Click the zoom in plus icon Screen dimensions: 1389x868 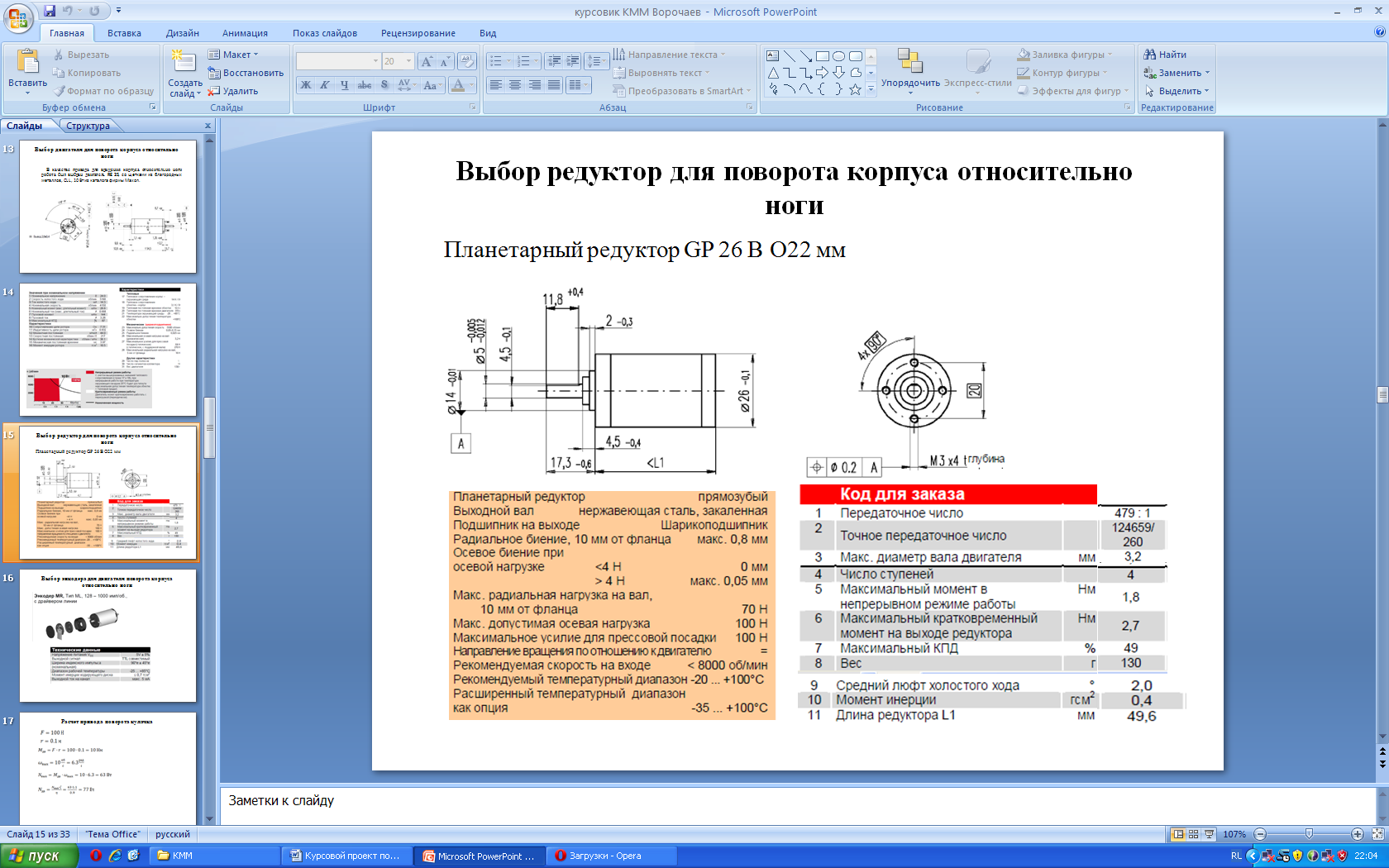pyautogui.click(x=1358, y=834)
